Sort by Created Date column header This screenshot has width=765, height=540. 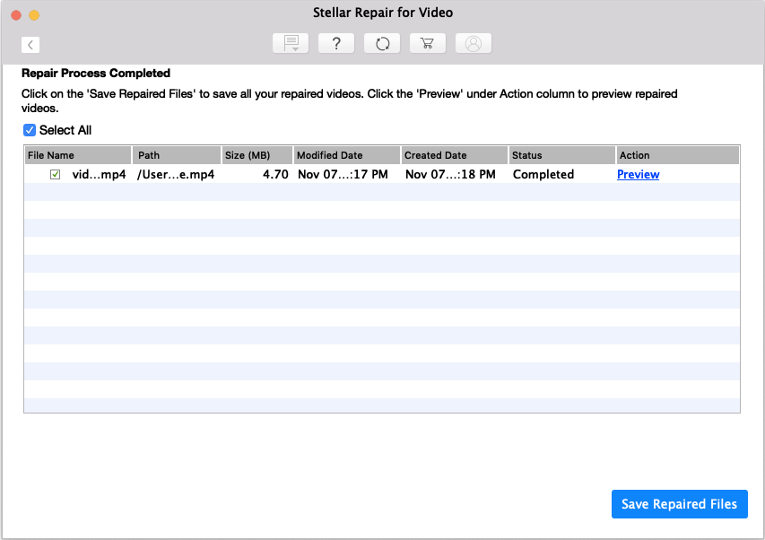tap(454, 155)
